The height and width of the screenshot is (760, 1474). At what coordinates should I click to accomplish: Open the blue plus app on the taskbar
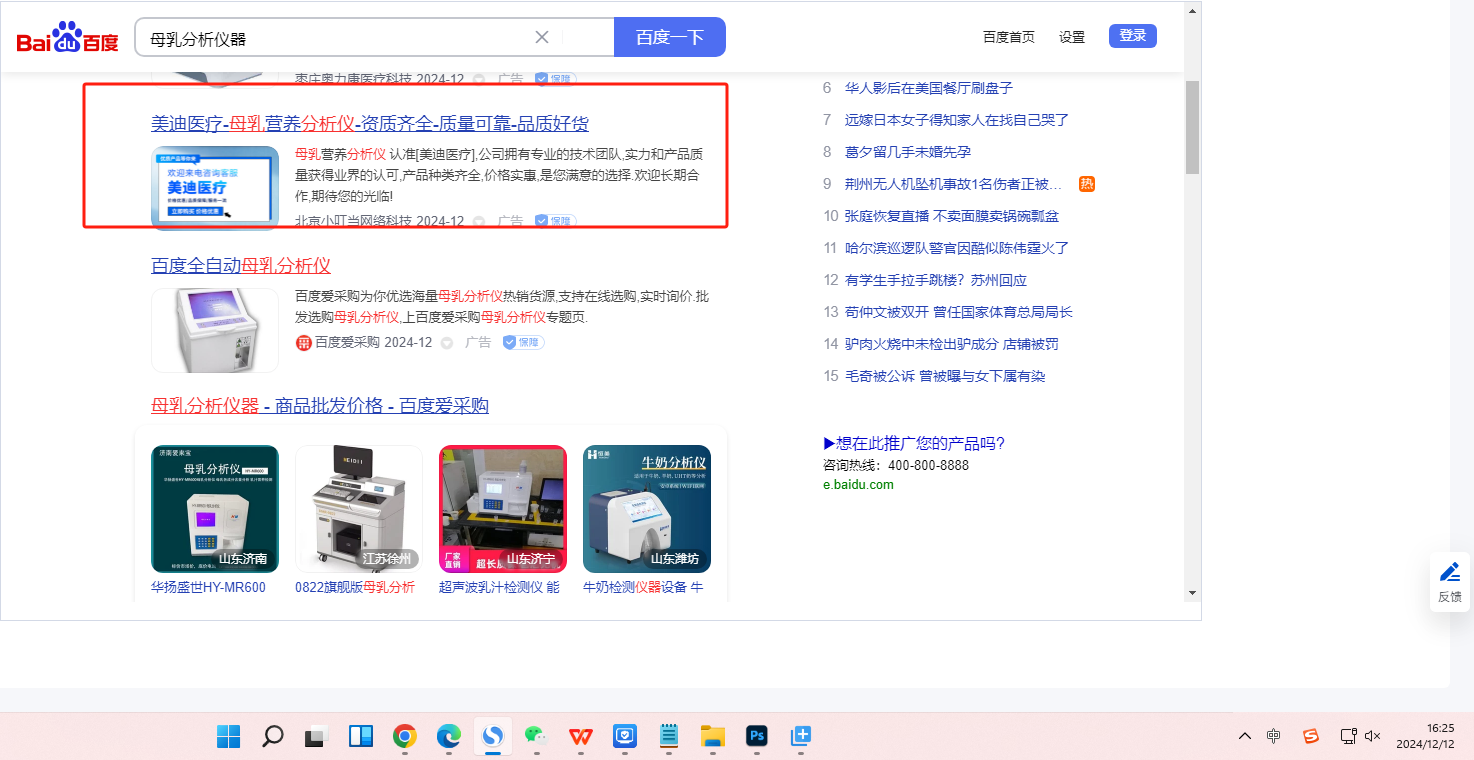click(801, 737)
